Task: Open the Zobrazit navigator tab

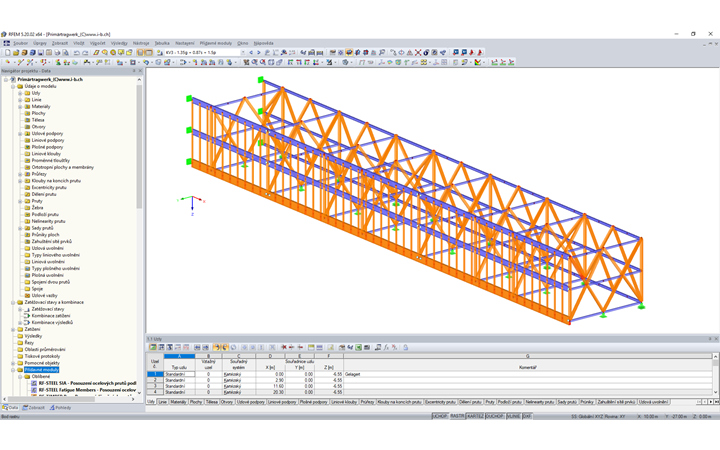Action: pos(34,408)
